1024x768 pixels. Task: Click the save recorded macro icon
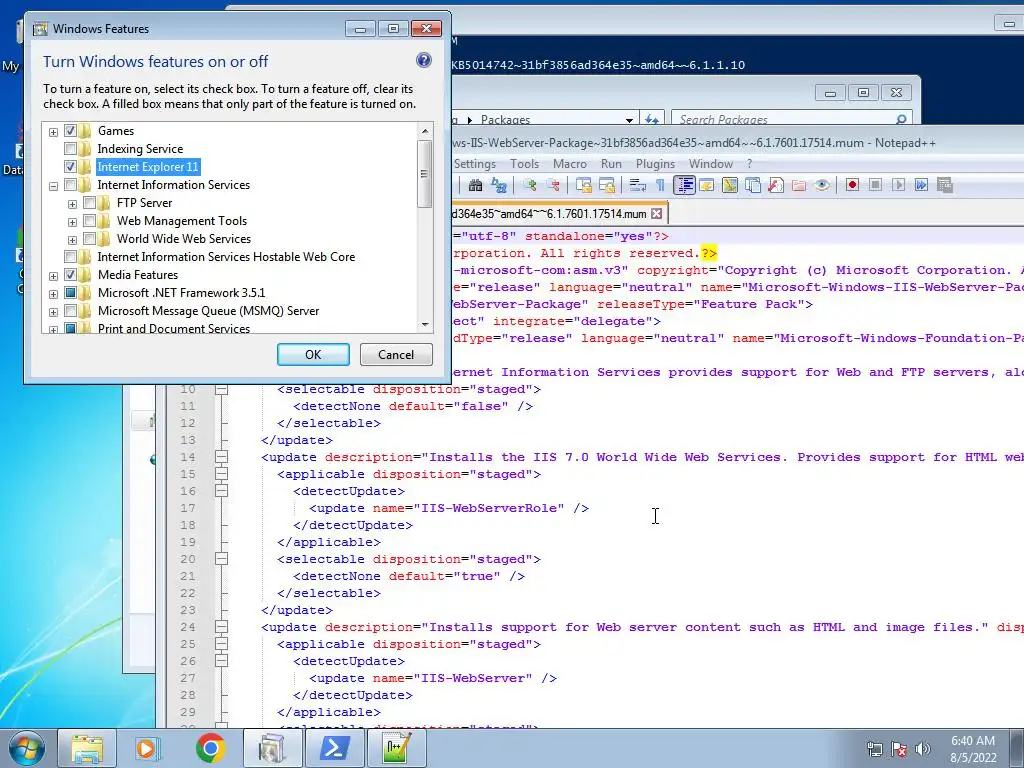click(945, 185)
